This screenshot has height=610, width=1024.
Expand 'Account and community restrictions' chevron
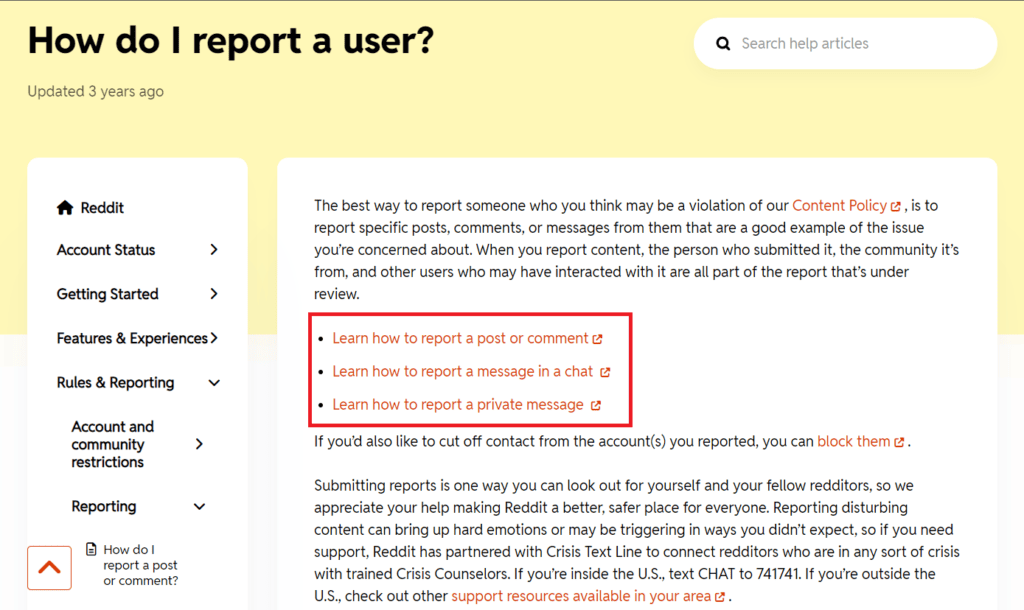coord(199,444)
